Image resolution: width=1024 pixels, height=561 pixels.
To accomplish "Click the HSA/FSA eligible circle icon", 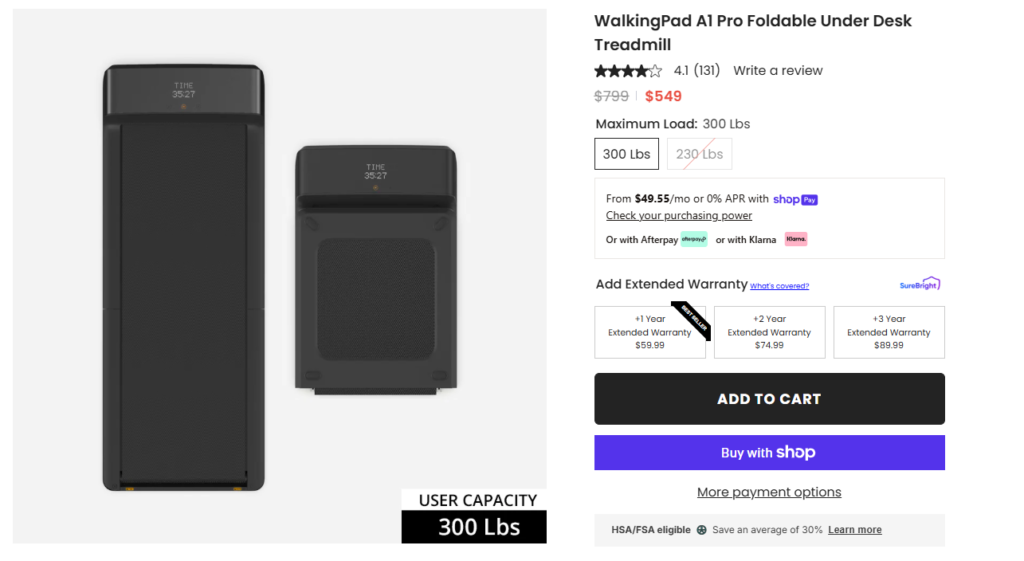I will (702, 530).
